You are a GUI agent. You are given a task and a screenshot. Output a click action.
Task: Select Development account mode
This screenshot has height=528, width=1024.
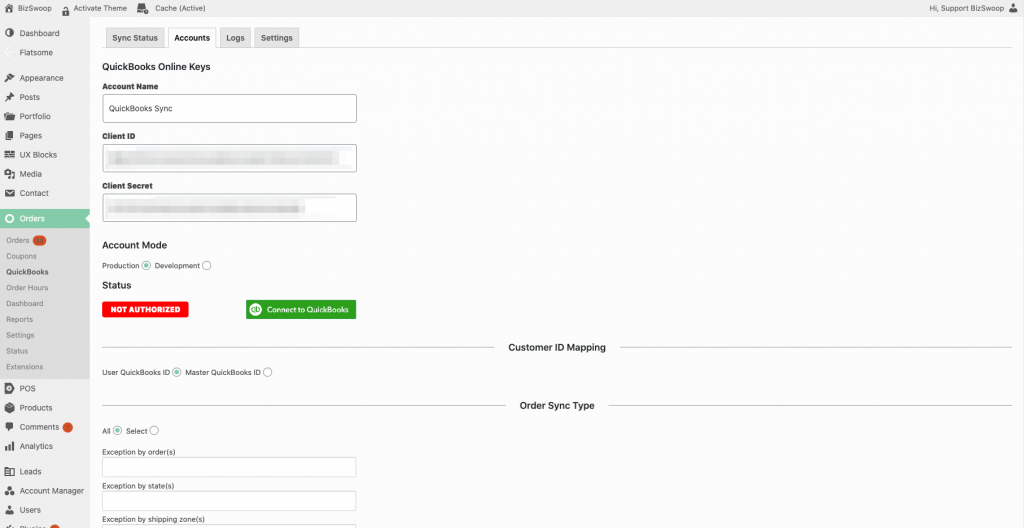pyautogui.click(x=206, y=266)
